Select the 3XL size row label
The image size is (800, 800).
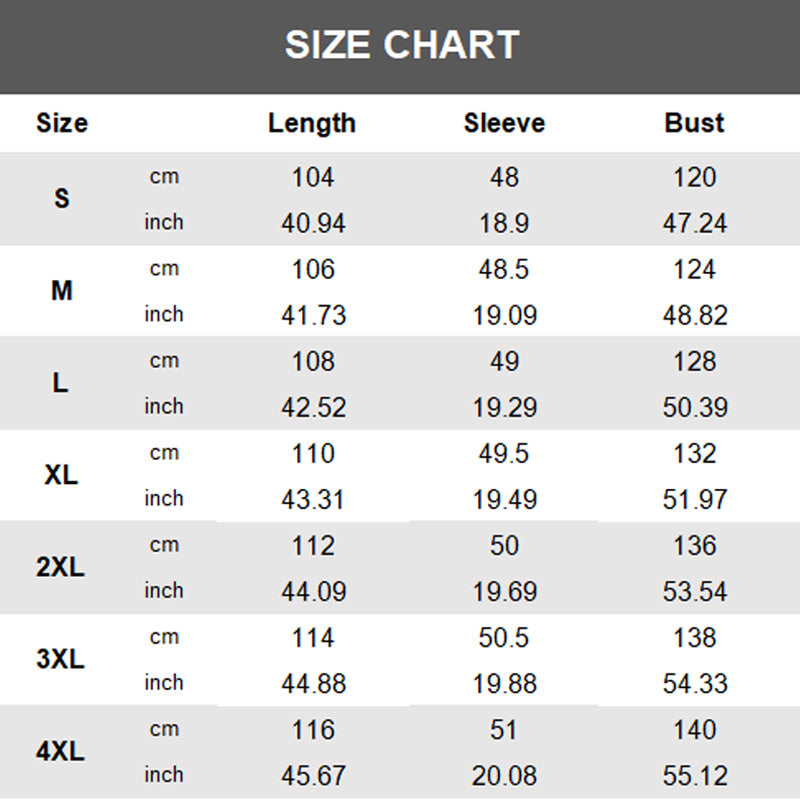62,659
